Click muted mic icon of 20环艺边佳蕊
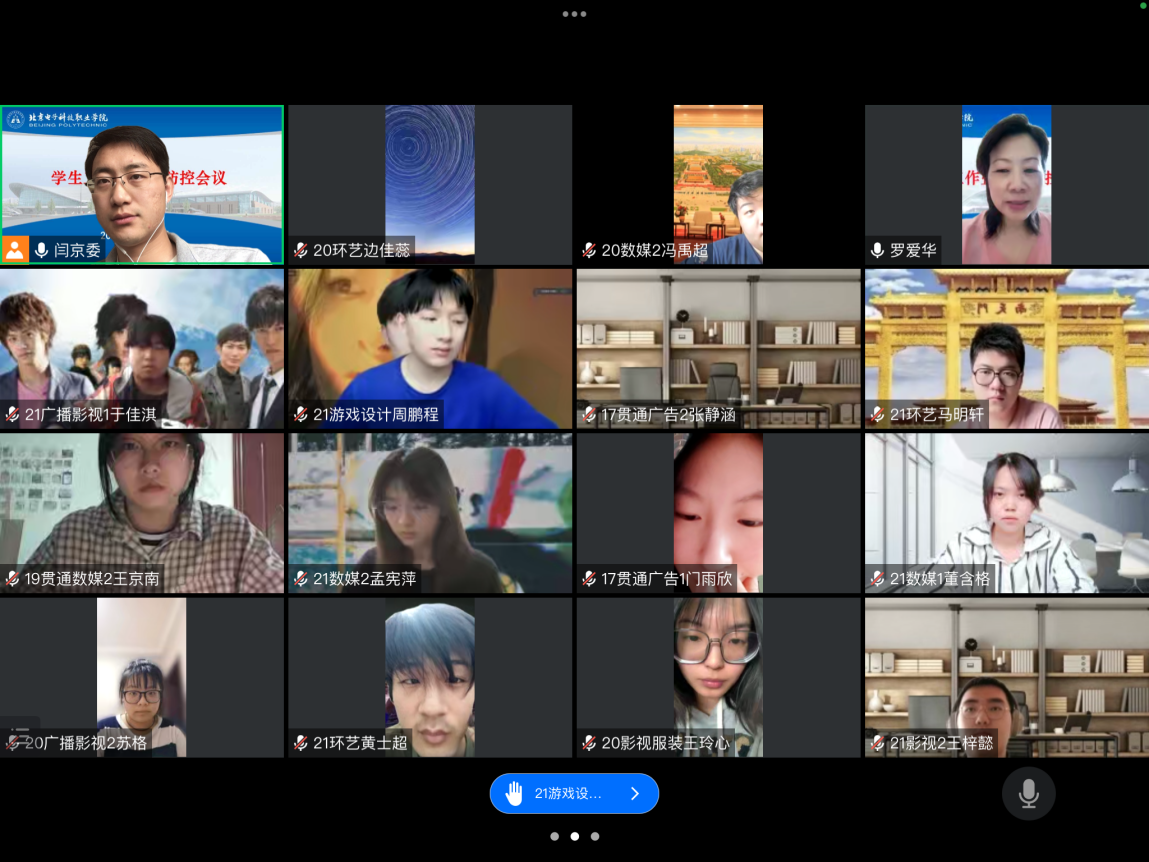 [301, 250]
